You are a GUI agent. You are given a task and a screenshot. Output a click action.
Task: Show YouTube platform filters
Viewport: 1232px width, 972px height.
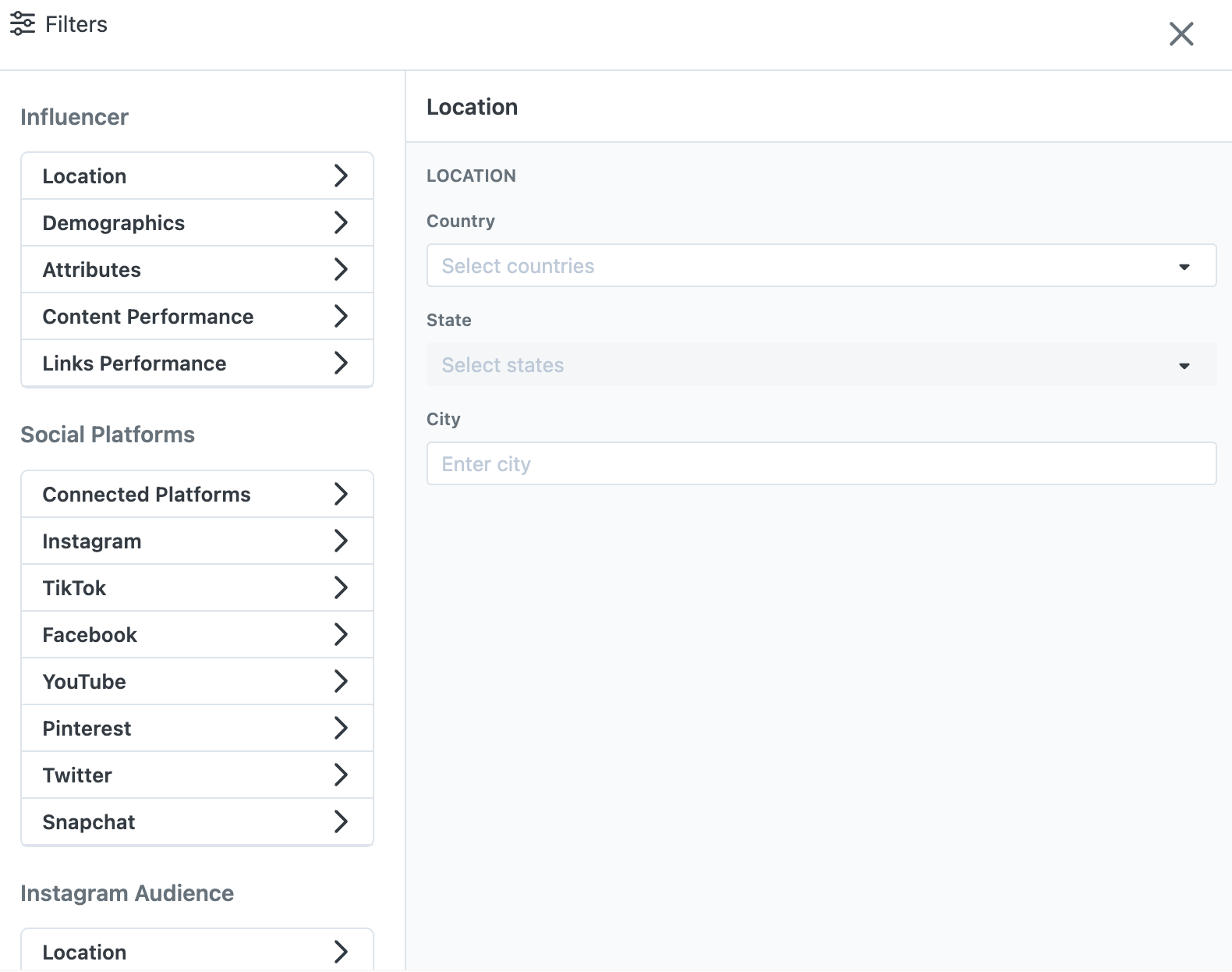pyautogui.click(x=197, y=682)
